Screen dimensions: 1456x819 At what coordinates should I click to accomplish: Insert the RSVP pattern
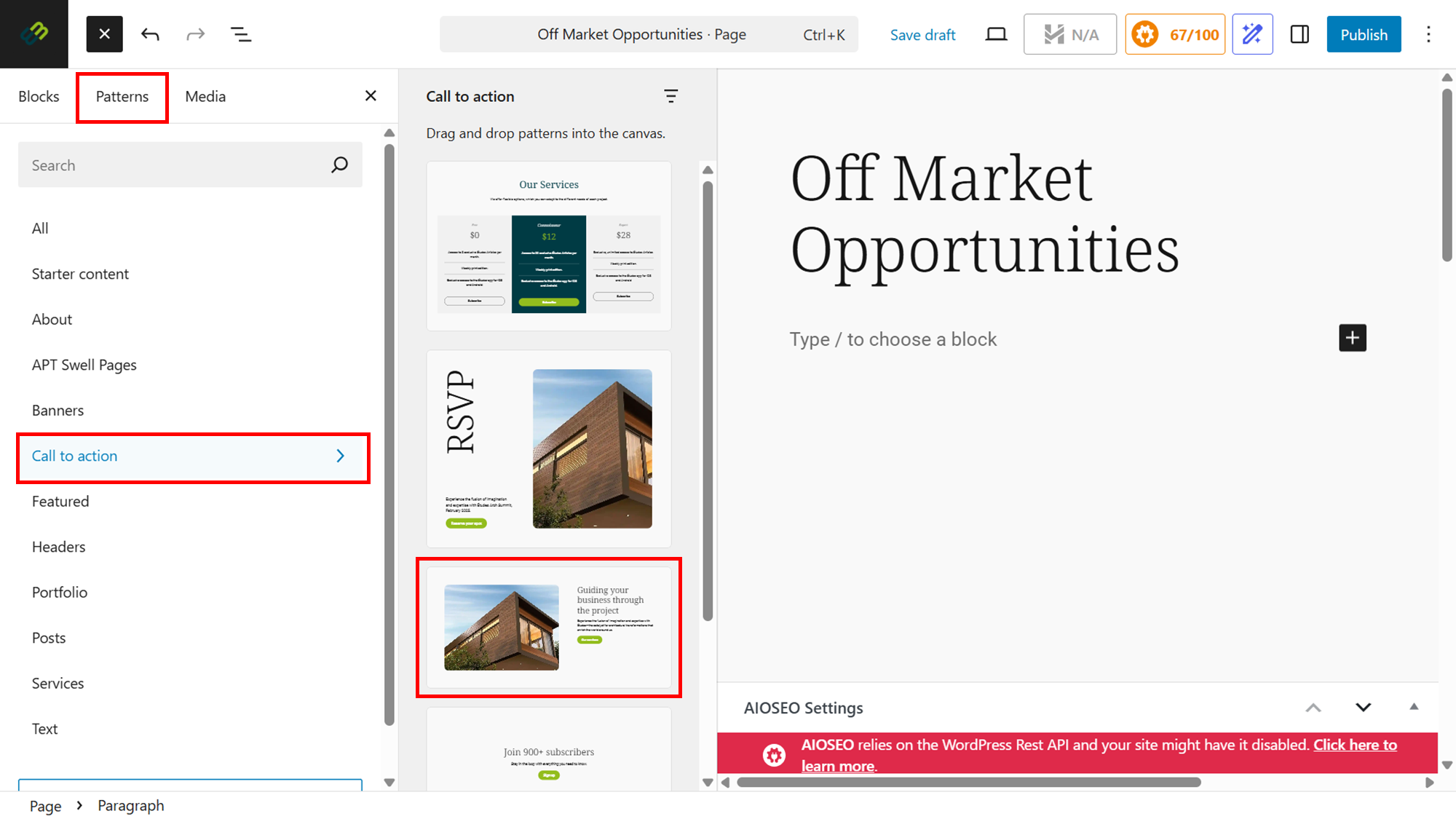pos(549,448)
